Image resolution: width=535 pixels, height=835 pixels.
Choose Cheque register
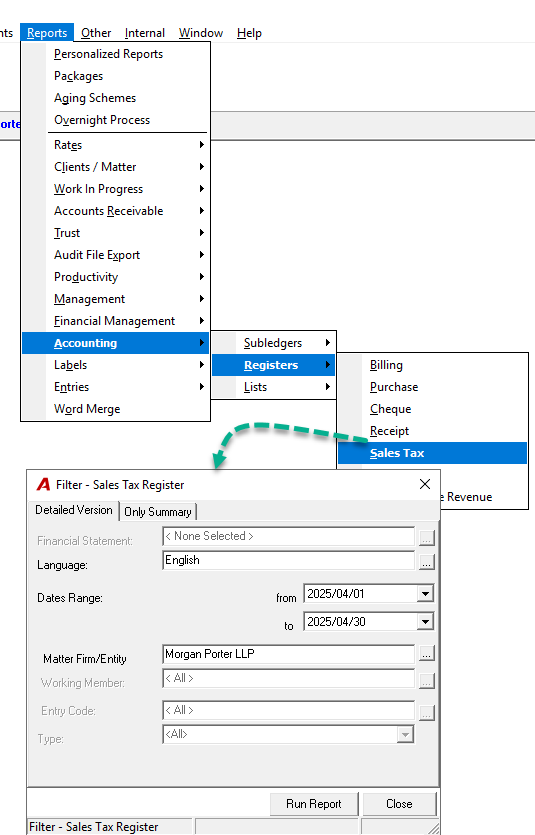point(432,409)
